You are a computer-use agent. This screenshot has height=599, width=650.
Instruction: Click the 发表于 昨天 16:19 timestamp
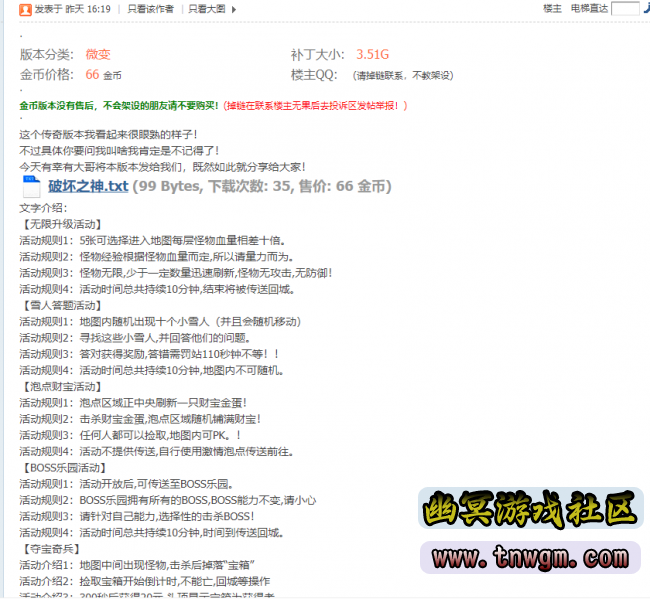(x=73, y=9)
